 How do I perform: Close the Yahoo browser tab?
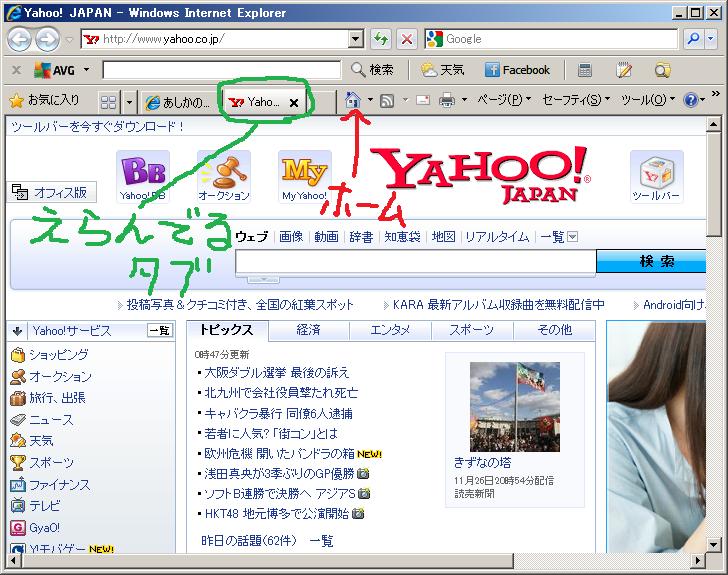click(293, 103)
